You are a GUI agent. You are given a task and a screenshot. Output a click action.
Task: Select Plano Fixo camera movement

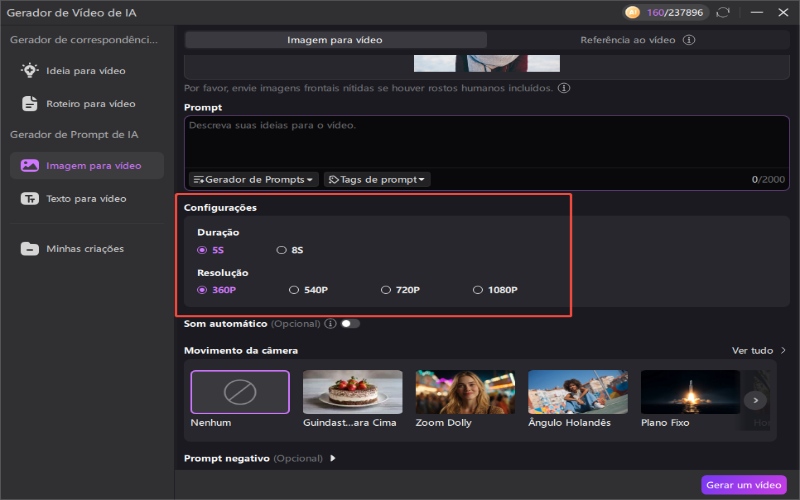pyautogui.click(x=690, y=392)
